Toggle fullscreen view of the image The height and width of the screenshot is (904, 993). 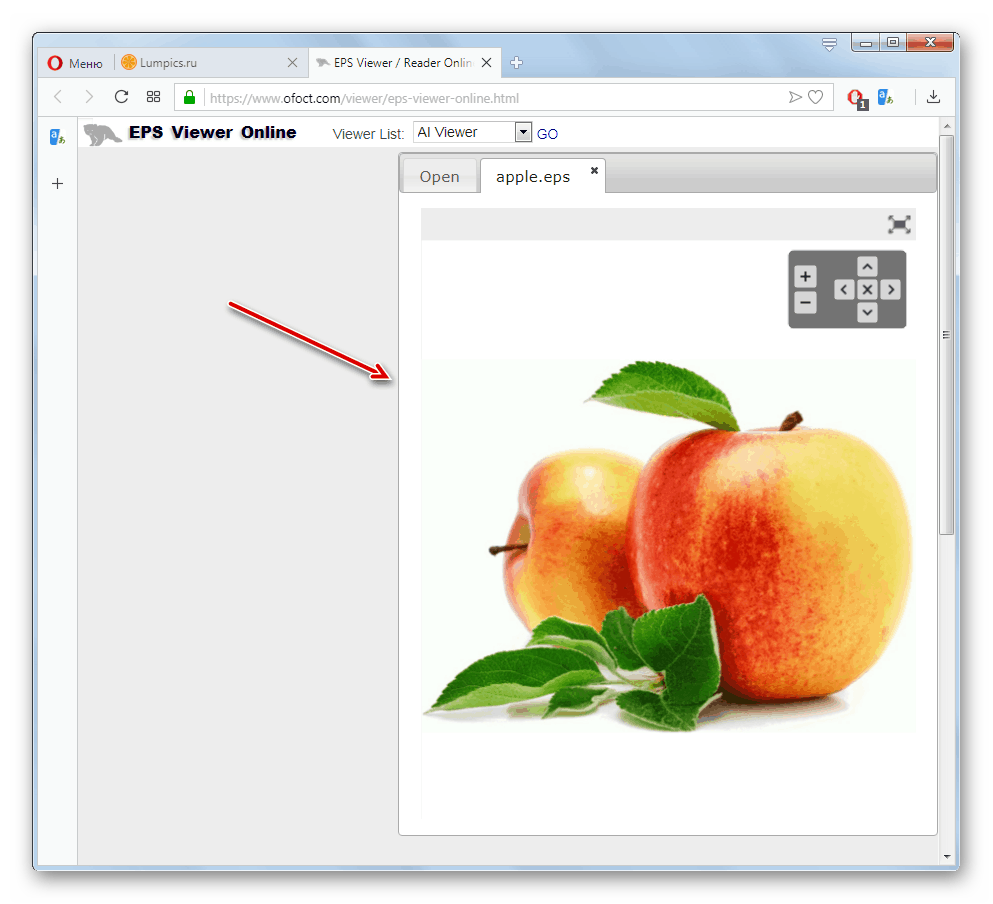[899, 224]
